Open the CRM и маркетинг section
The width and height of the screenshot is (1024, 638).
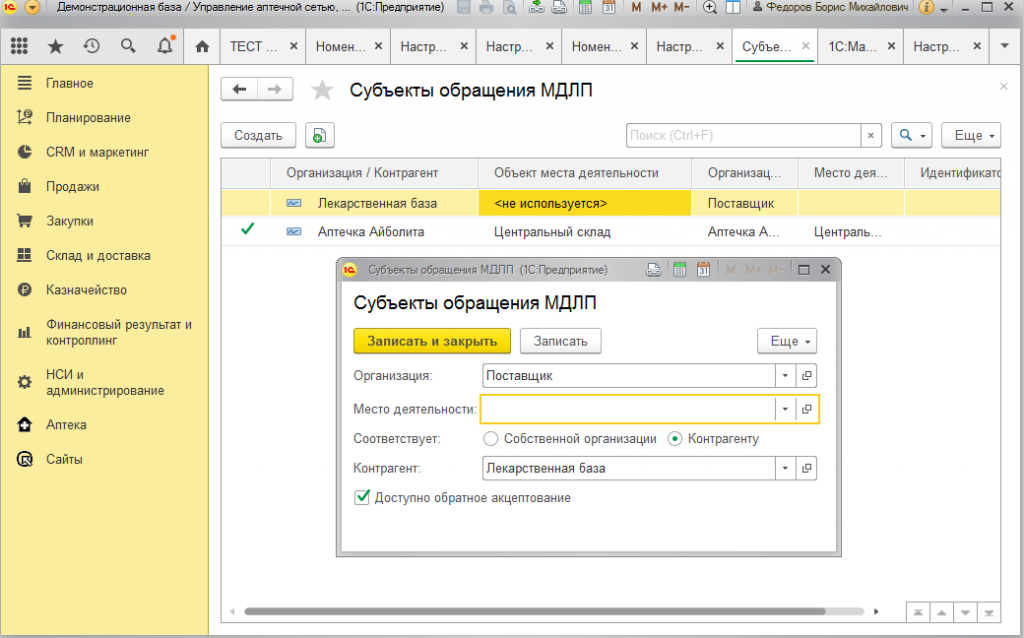[x=97, y=152]
